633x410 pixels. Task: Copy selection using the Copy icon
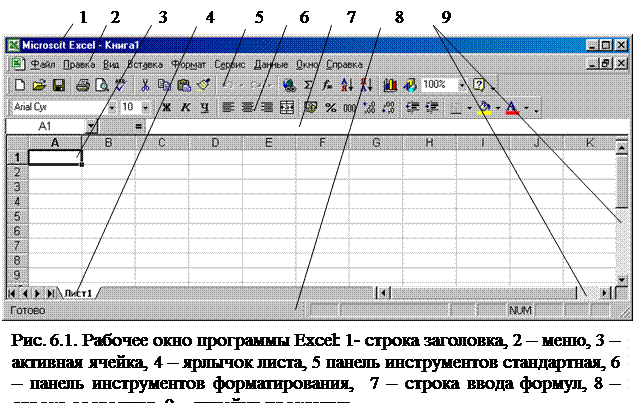(164, 85)
